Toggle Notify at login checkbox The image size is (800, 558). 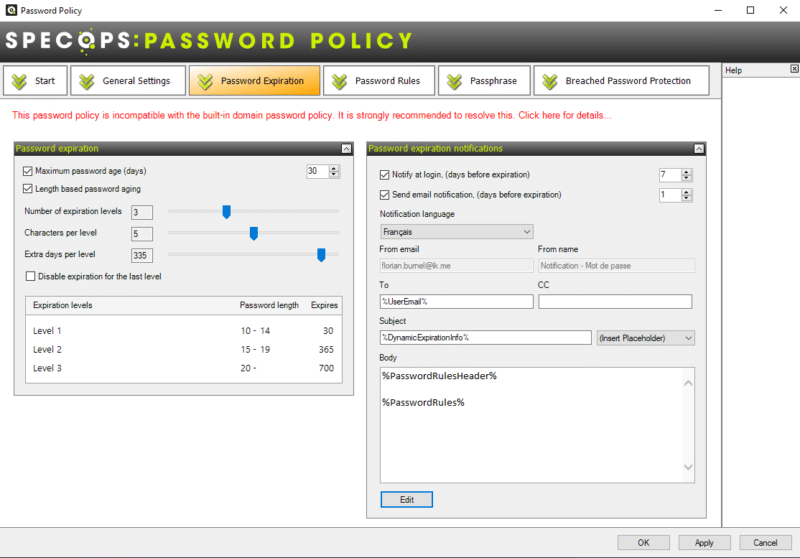coord(384,175)
